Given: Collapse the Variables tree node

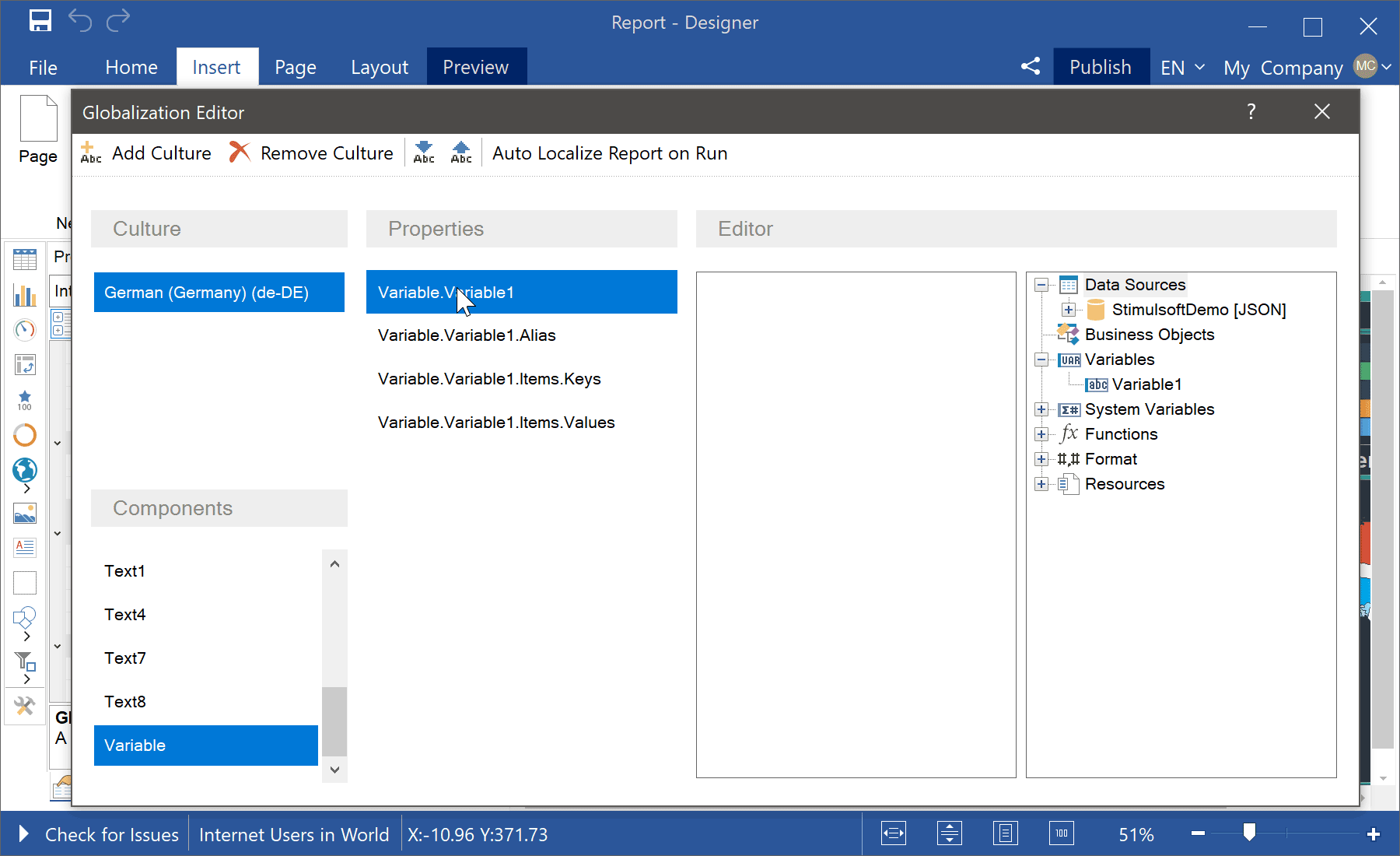Looking at the screenshot, I should point(1041,360).
